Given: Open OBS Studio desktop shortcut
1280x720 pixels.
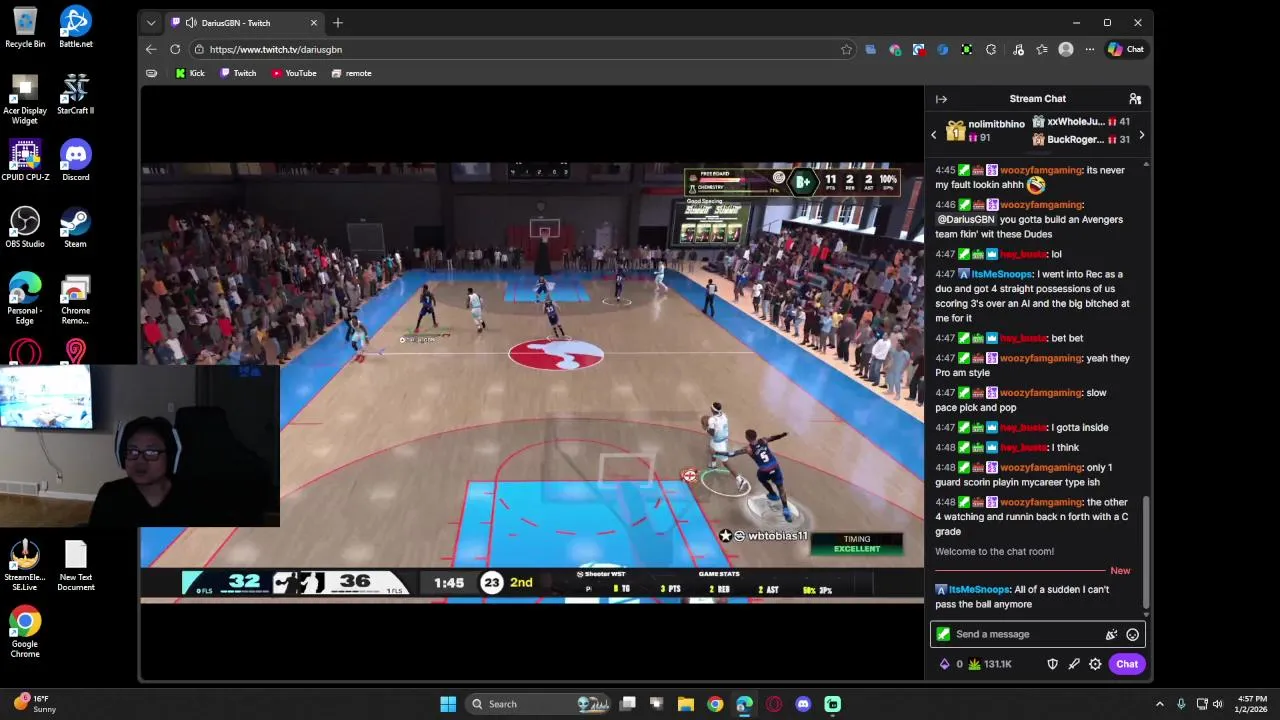Looking at the screenshot, I should tap(25, 227).
